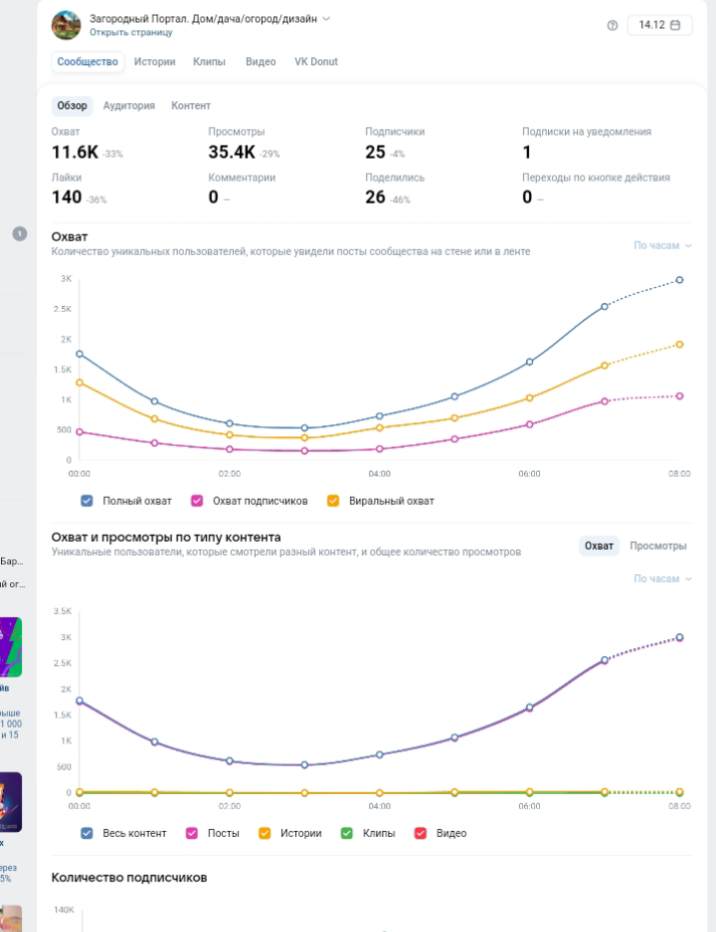Toggle the Виральный охват checkbox

point(333,500)
